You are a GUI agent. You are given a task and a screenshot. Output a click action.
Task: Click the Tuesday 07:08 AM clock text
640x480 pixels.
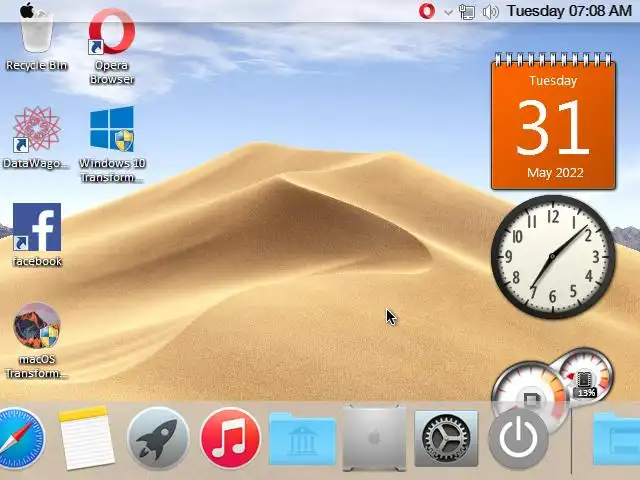[x=569, y=11]
